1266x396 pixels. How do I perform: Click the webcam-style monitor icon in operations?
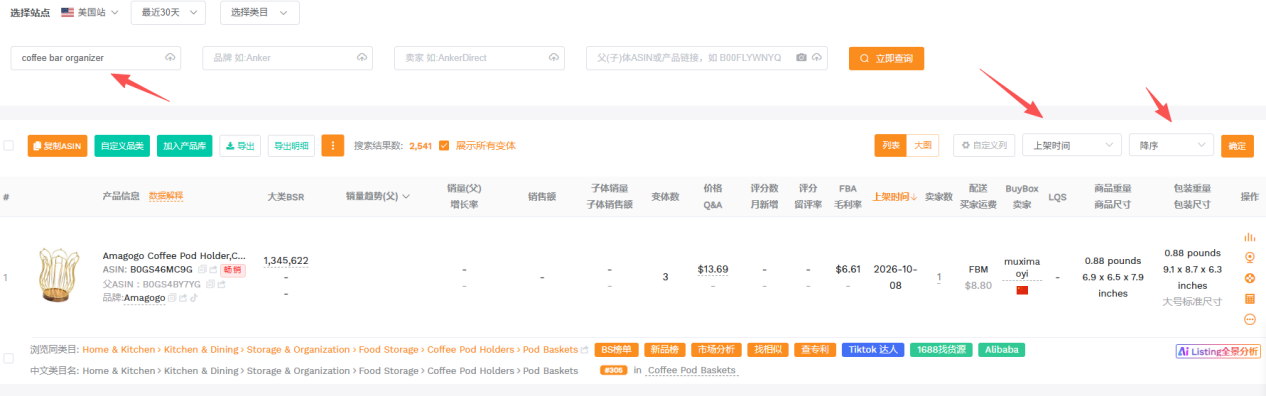1249,257
